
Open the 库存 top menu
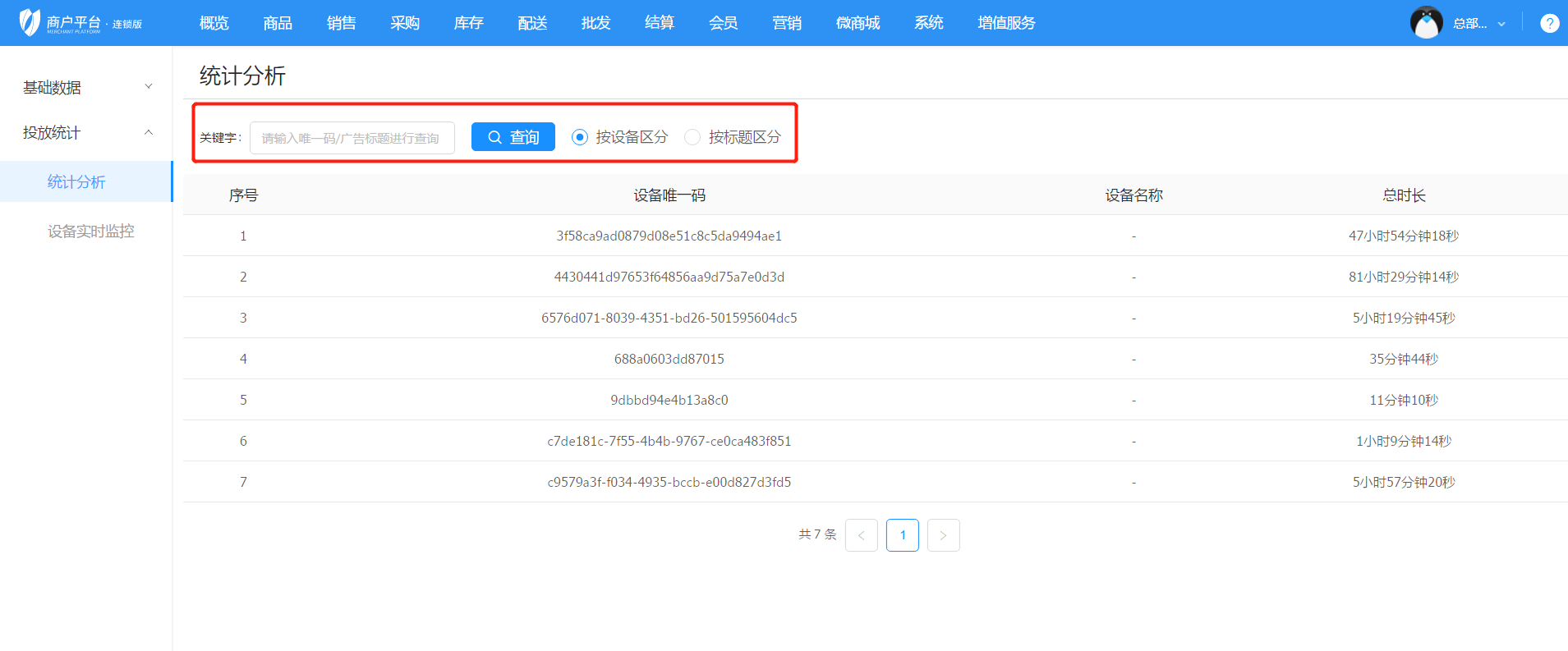[468, 23]
